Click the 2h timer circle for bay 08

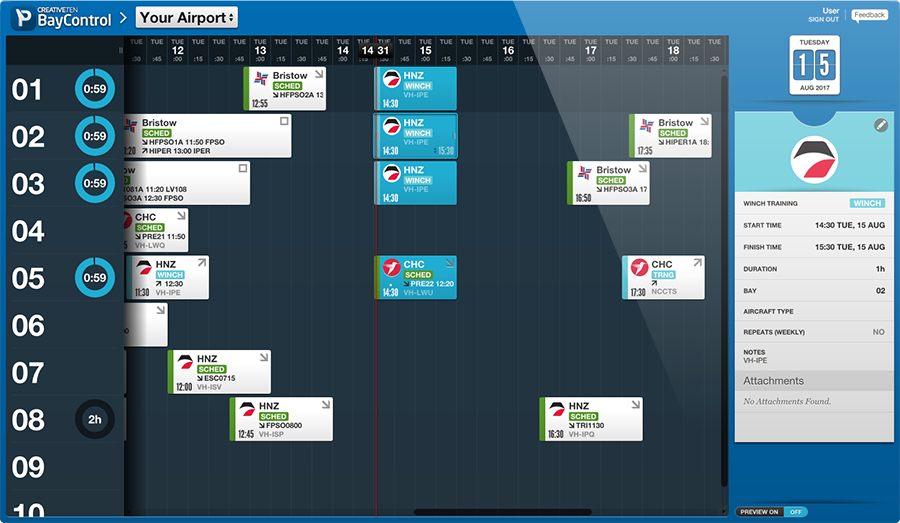[x=95, y=420]
